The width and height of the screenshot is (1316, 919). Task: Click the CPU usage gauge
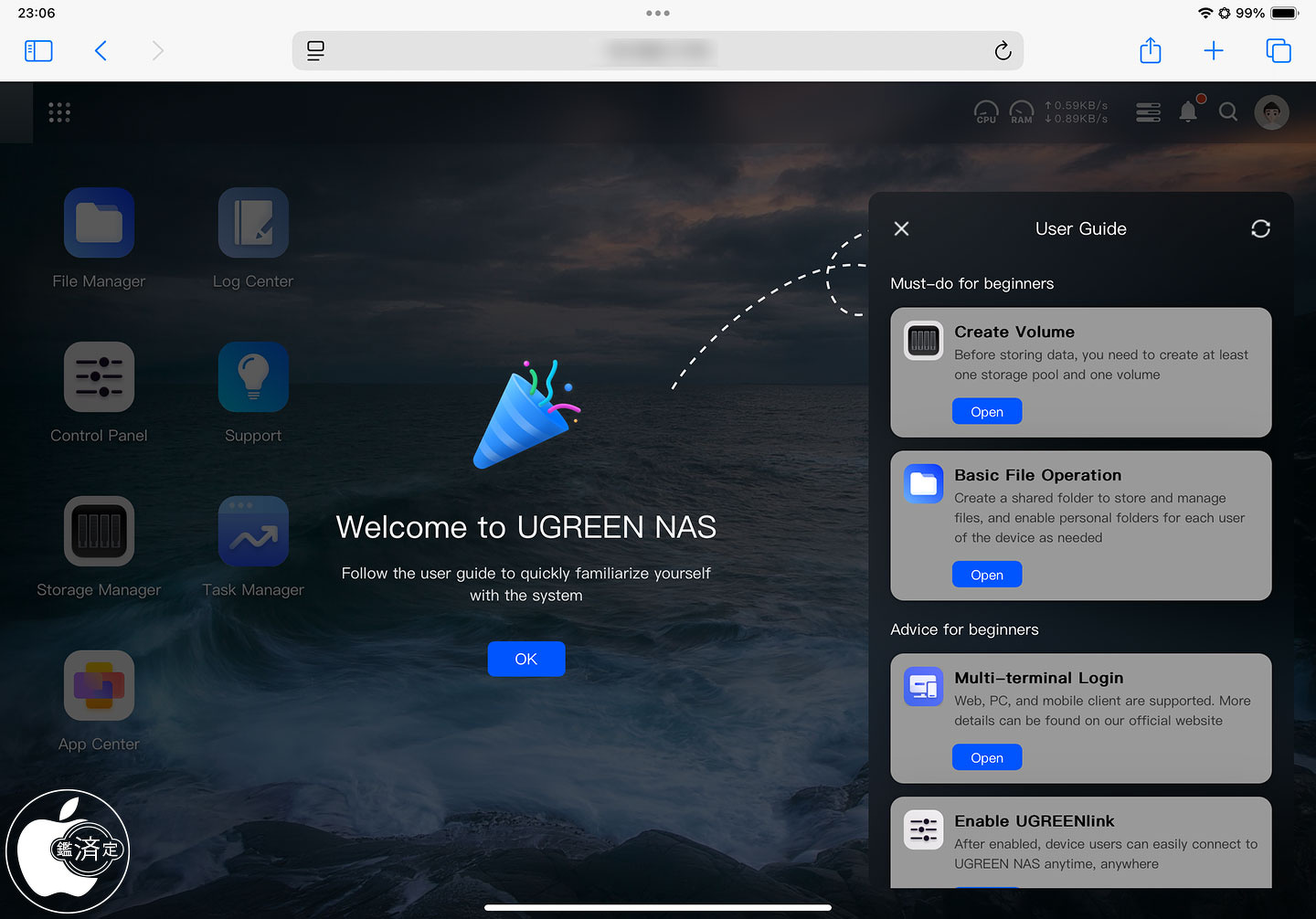click(986, 112)
